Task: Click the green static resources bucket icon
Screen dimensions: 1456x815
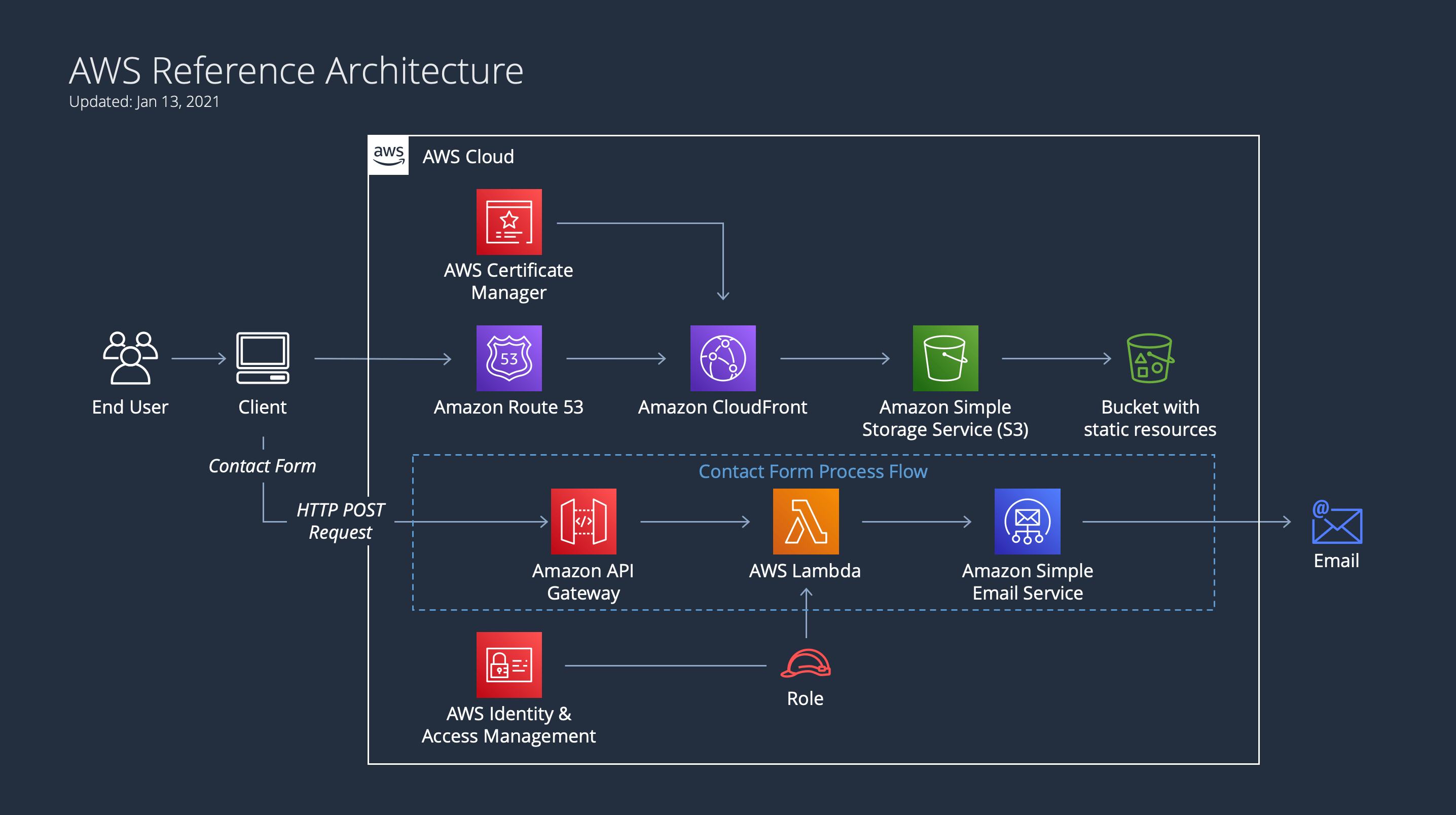Action: coord(1150,358)
